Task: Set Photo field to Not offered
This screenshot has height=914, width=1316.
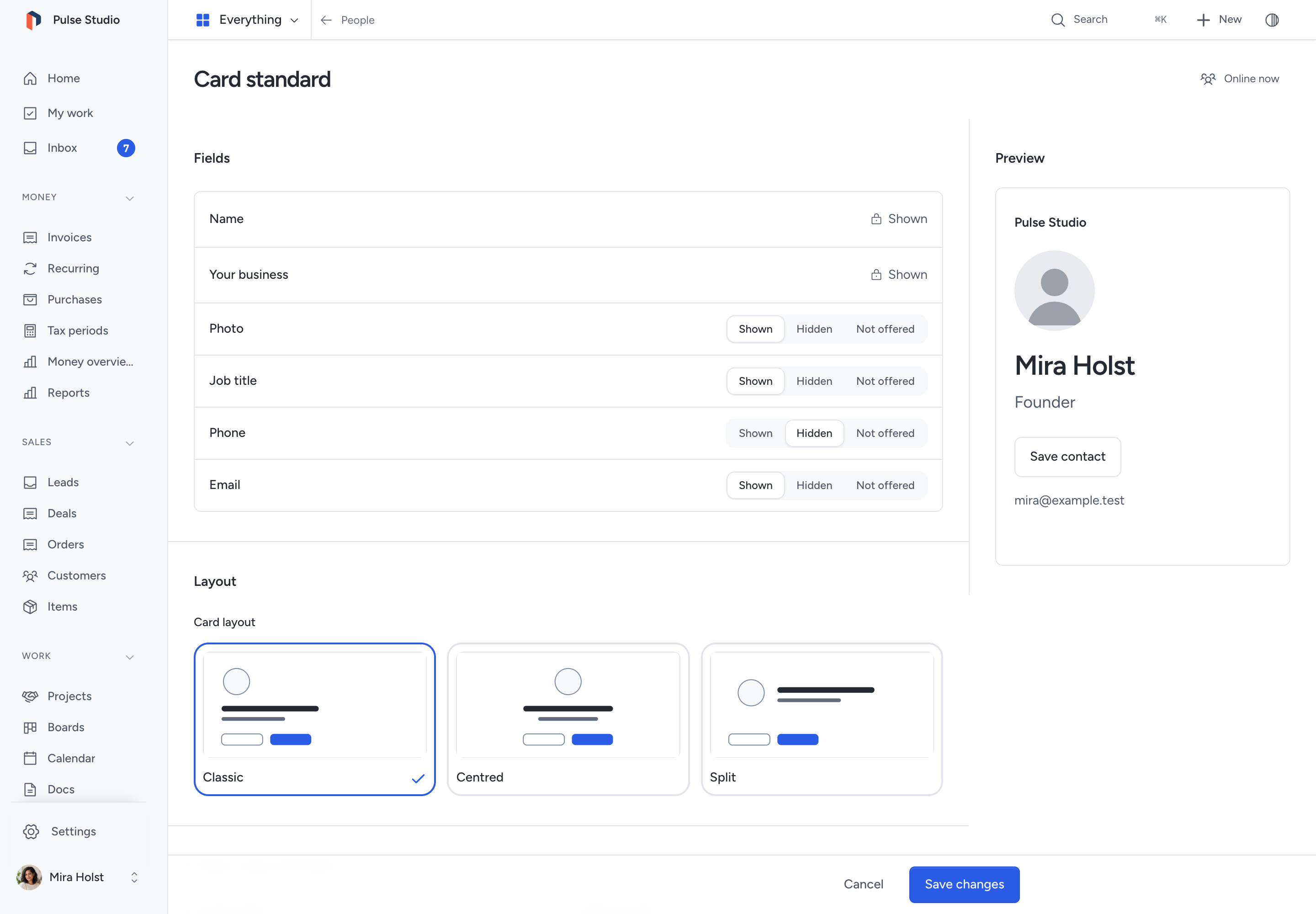Action: [x=885, y=329]
